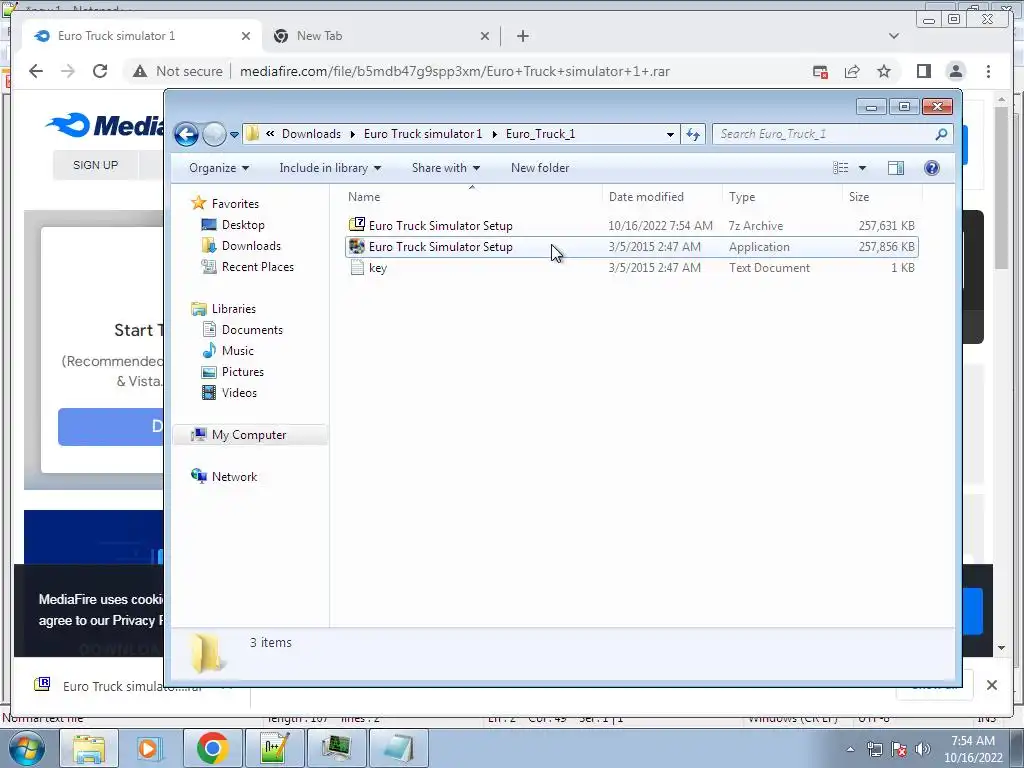Viewport: 1024px width, 768px height.
Task: Bookmark this page with the star icon
Action: coord(884,71)
